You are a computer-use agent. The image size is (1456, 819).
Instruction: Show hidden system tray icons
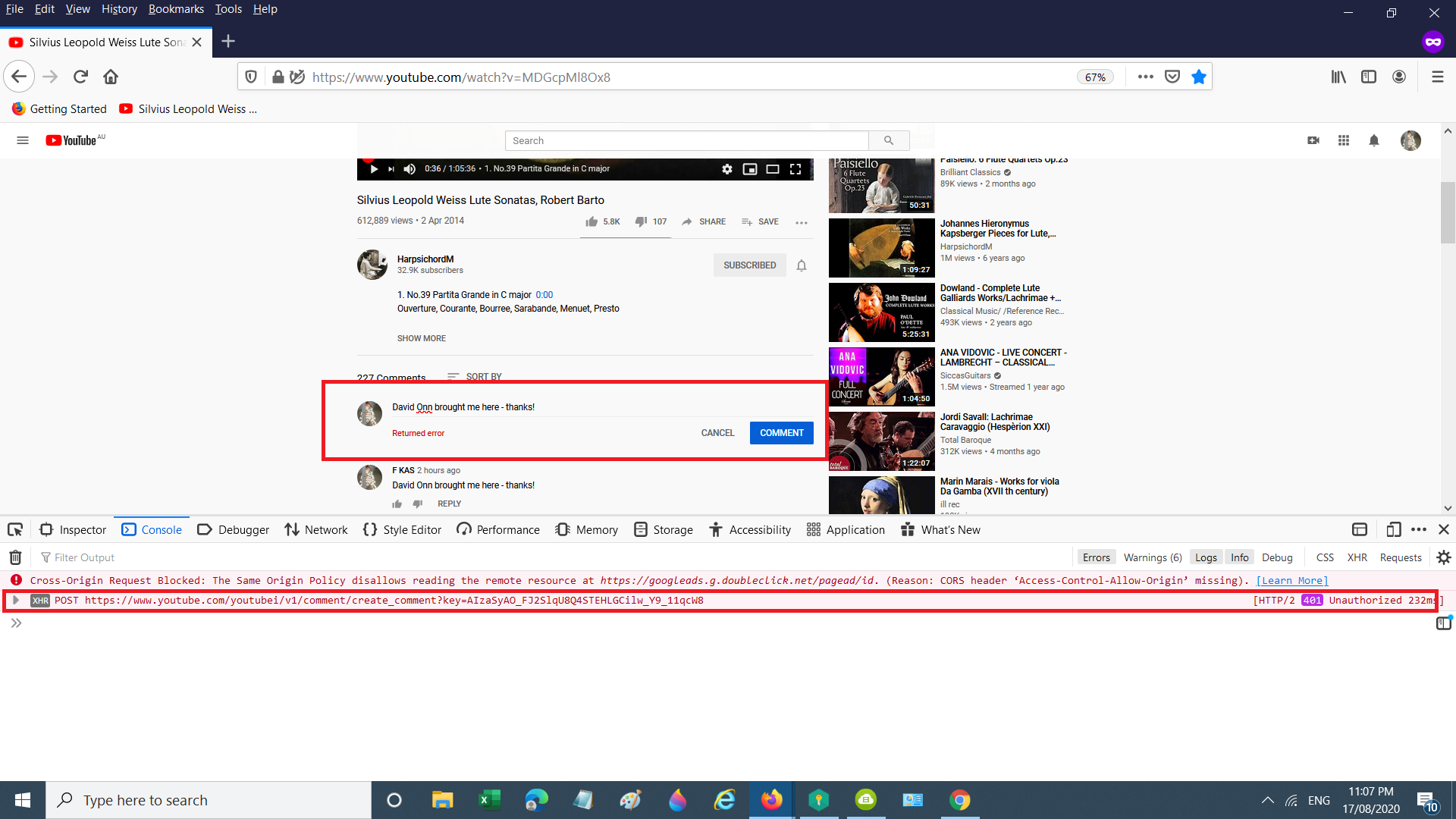(x=1267, y=800)
